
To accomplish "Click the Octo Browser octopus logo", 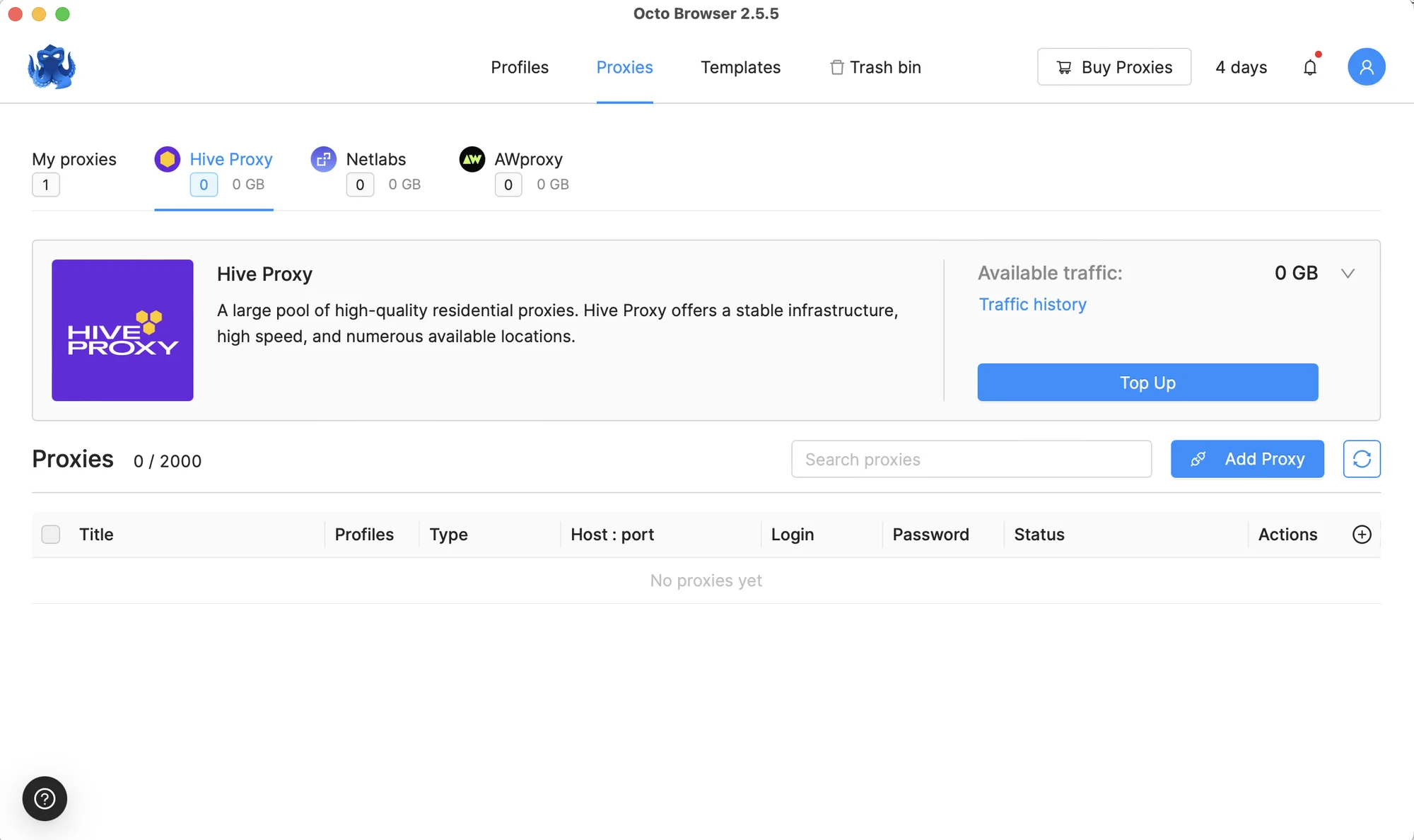I will (x=51, y=67).
